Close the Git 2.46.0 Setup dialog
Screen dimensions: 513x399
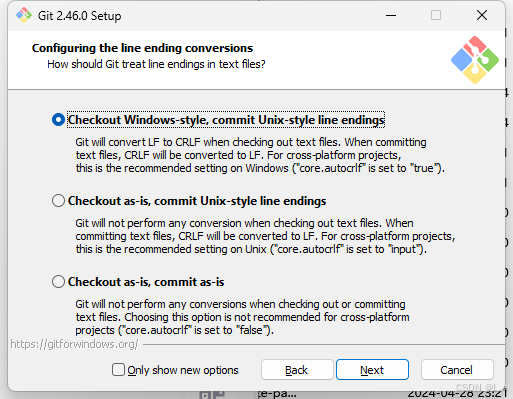click(x=482, y=15)
